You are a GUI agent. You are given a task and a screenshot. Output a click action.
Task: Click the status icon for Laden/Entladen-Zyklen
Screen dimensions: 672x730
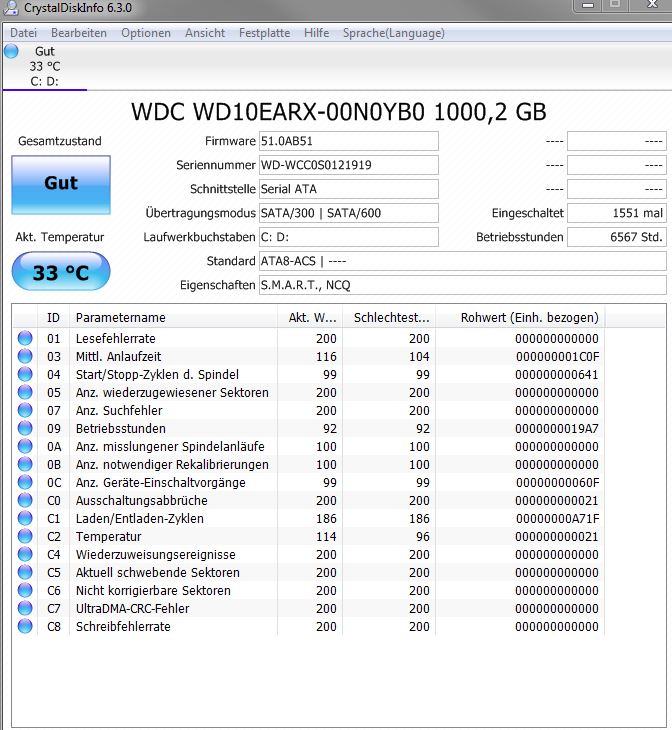[x=25, y=518]
